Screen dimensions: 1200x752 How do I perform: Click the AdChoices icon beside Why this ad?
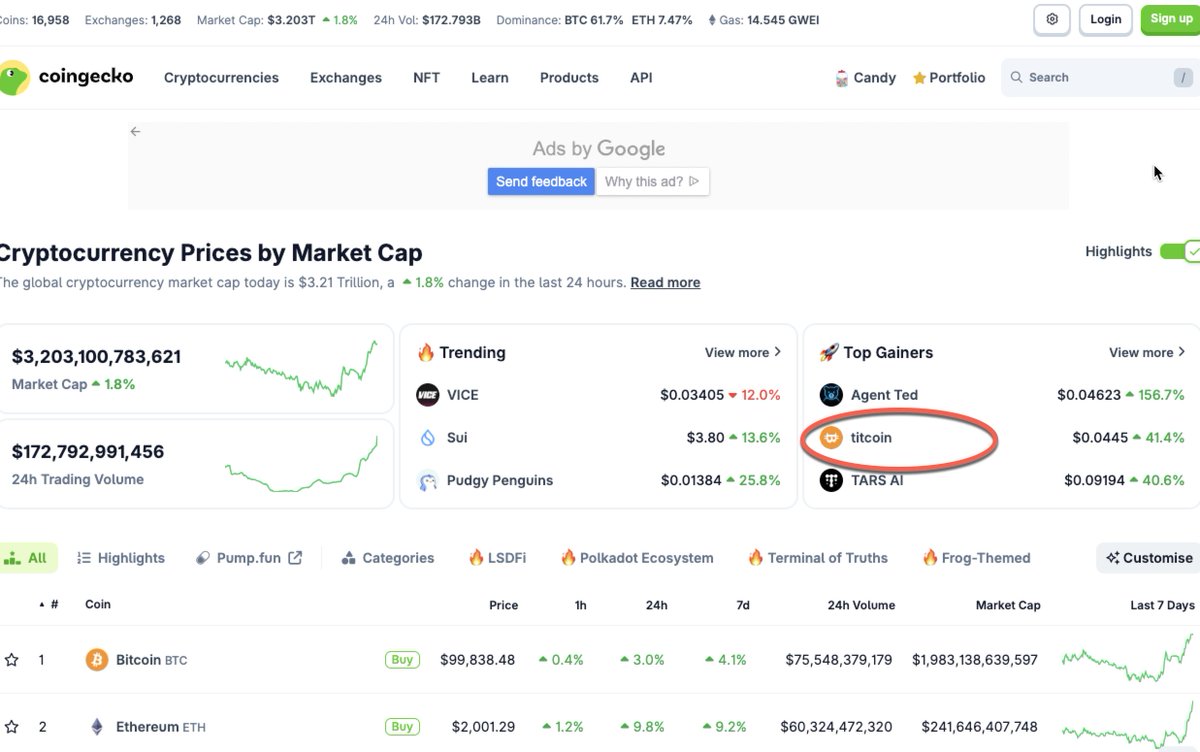693,181
